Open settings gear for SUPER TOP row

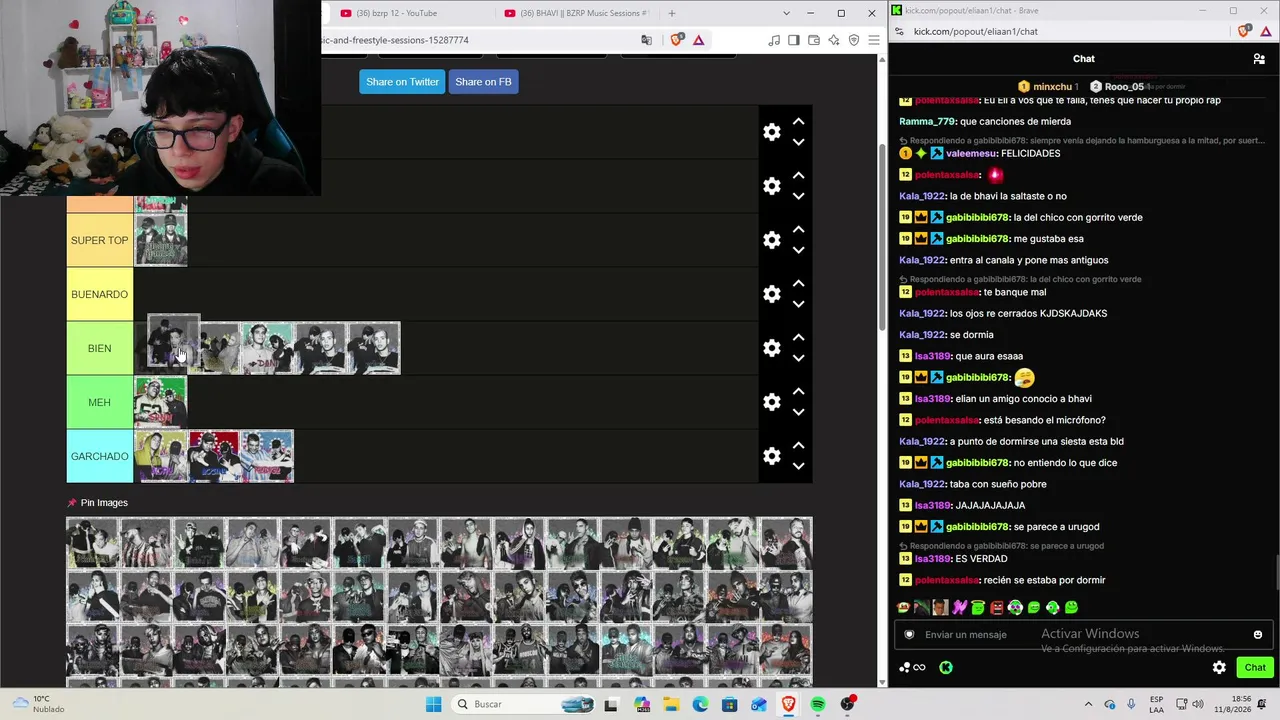[x=772, y=240]
